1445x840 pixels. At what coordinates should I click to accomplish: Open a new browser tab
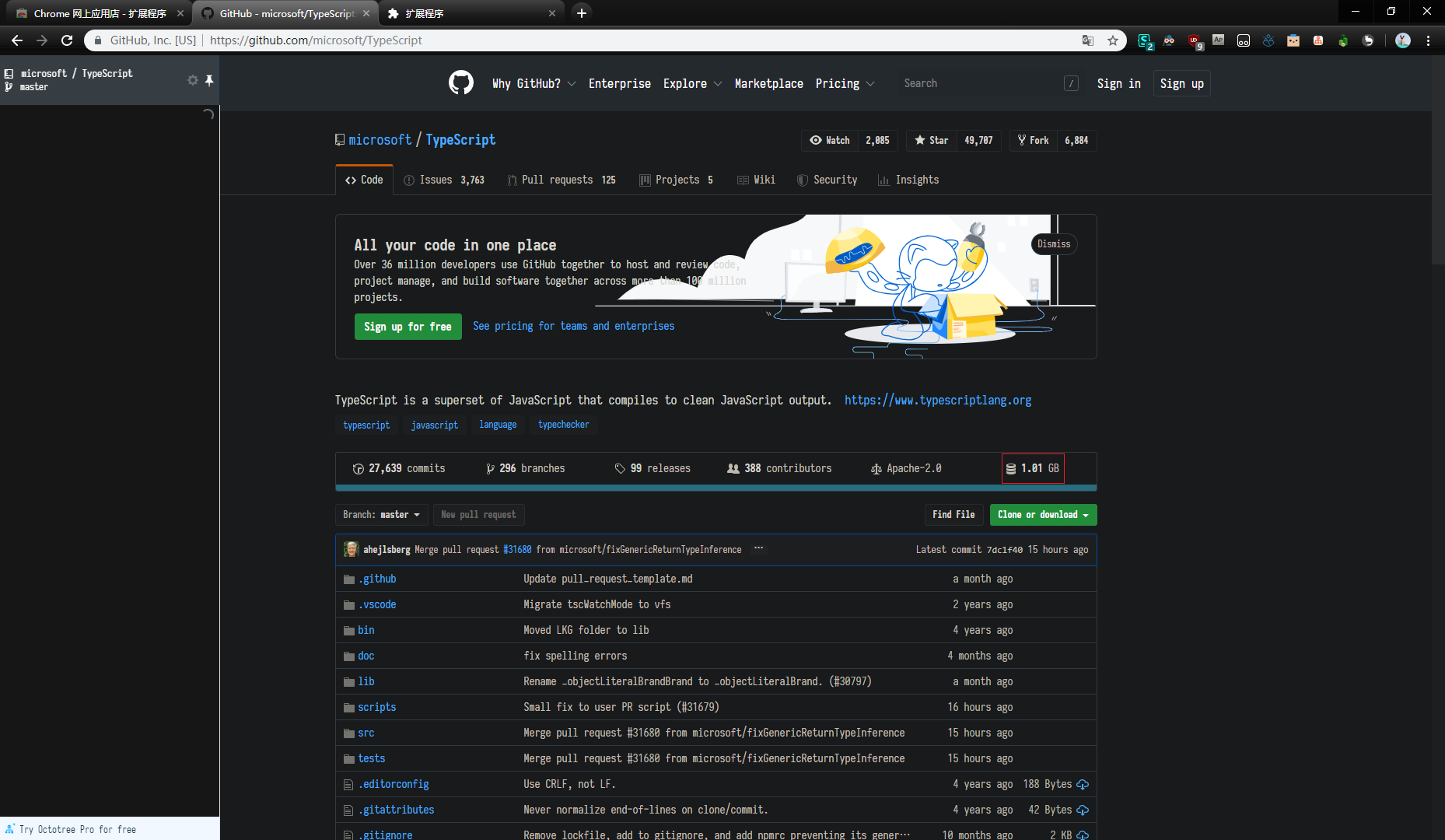tap(581, 13)
